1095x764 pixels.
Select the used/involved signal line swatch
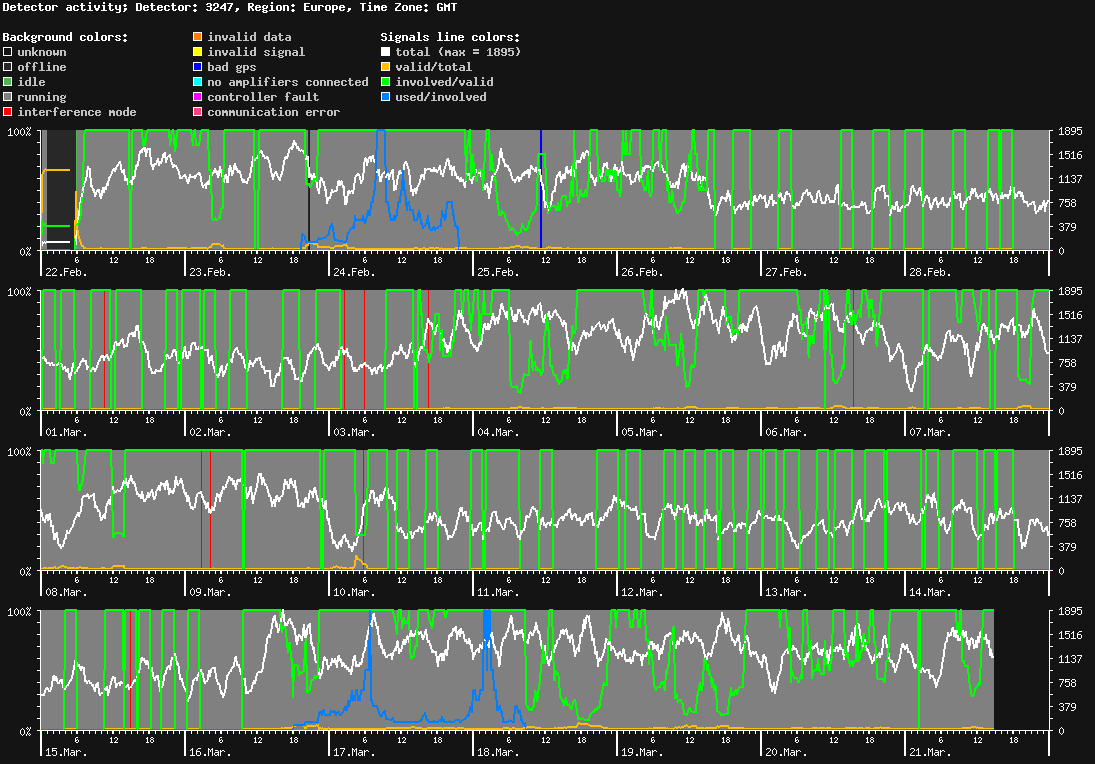[386, 97]
